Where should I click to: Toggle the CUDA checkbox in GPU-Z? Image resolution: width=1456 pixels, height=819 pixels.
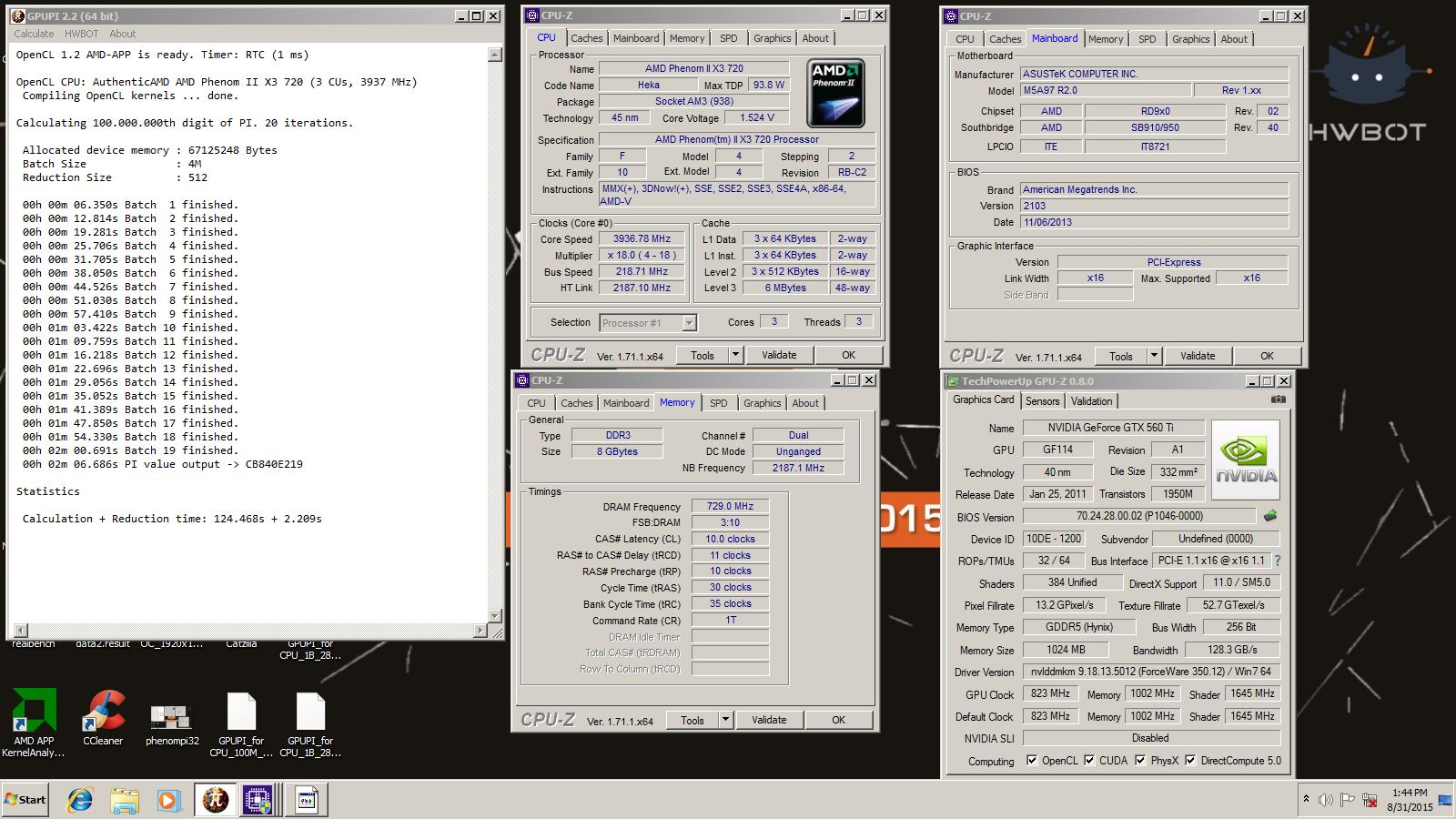[1089, 760]
